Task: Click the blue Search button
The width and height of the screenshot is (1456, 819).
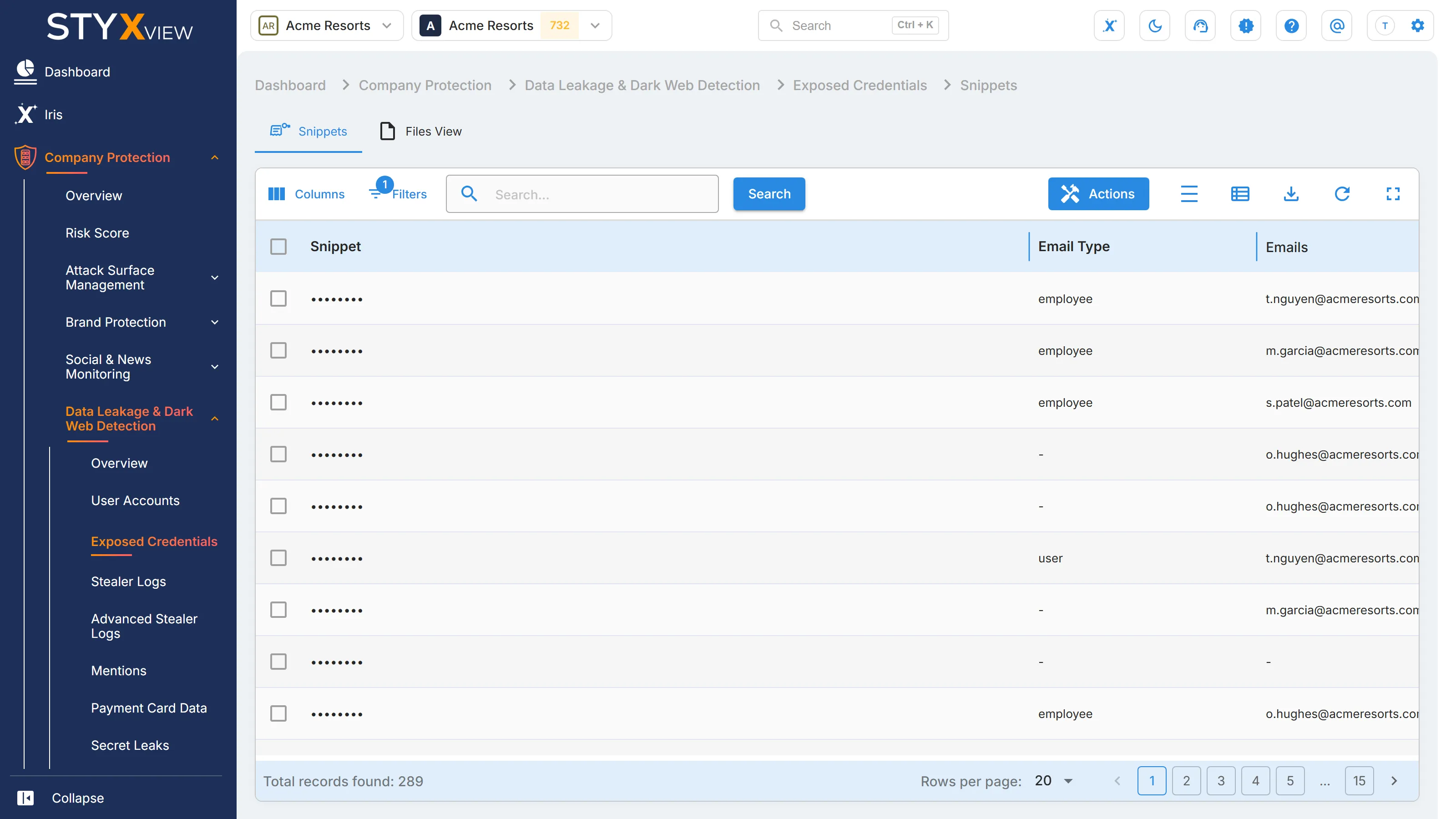Action: [768, 194]
